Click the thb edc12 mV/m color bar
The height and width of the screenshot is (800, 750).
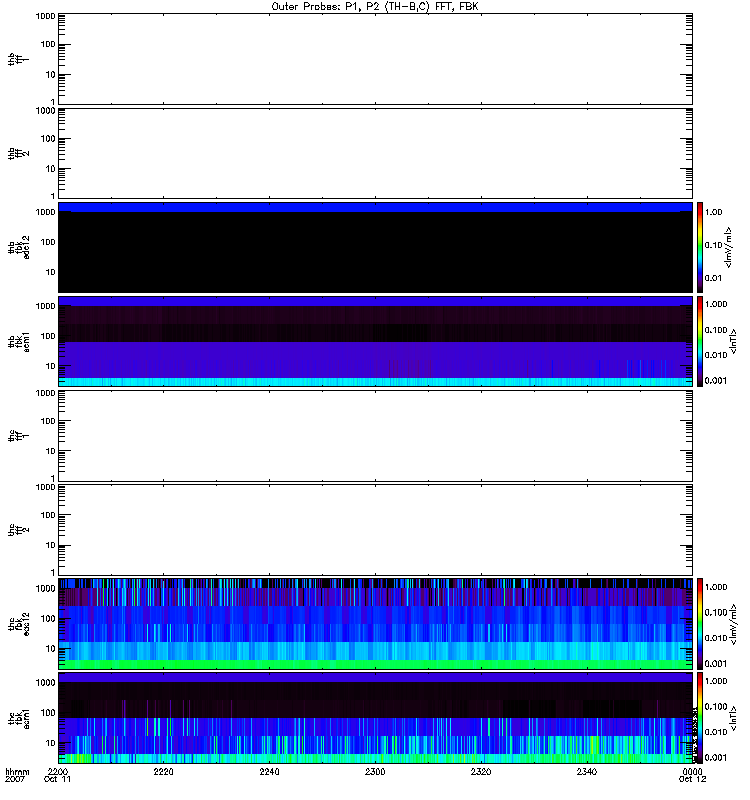pyautogui.click(x=700, y=247)
